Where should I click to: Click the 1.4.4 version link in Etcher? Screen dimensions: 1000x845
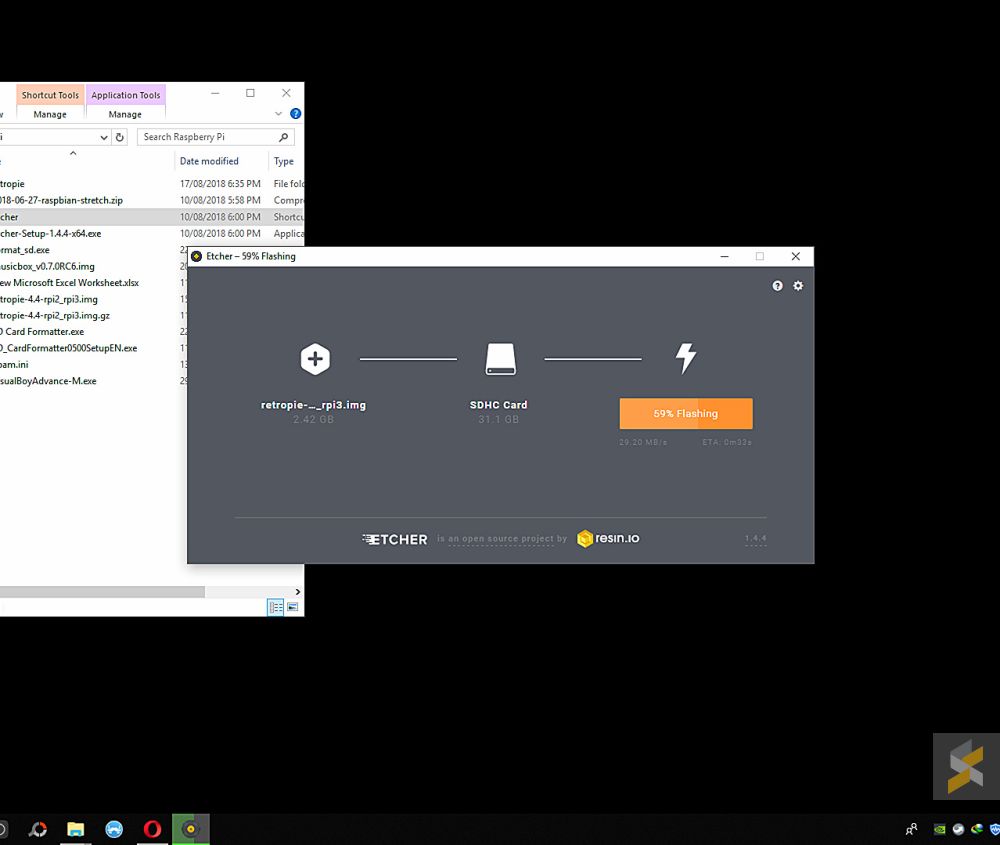click(755, 539)
